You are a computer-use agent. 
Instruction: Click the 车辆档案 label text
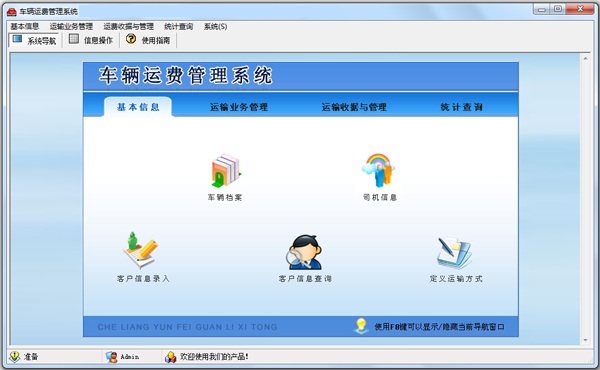click(225, 197)
